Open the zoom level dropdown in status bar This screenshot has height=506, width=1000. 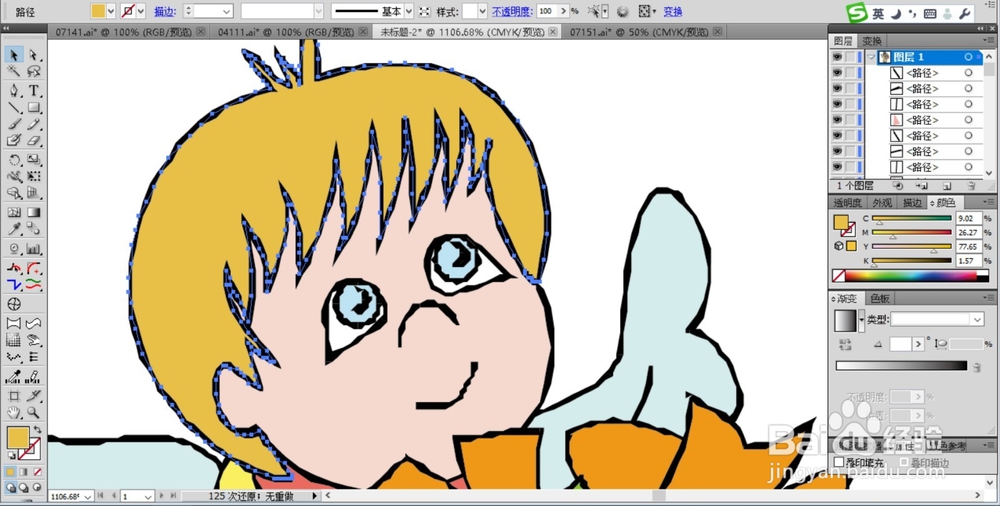[x=87, y=496]
